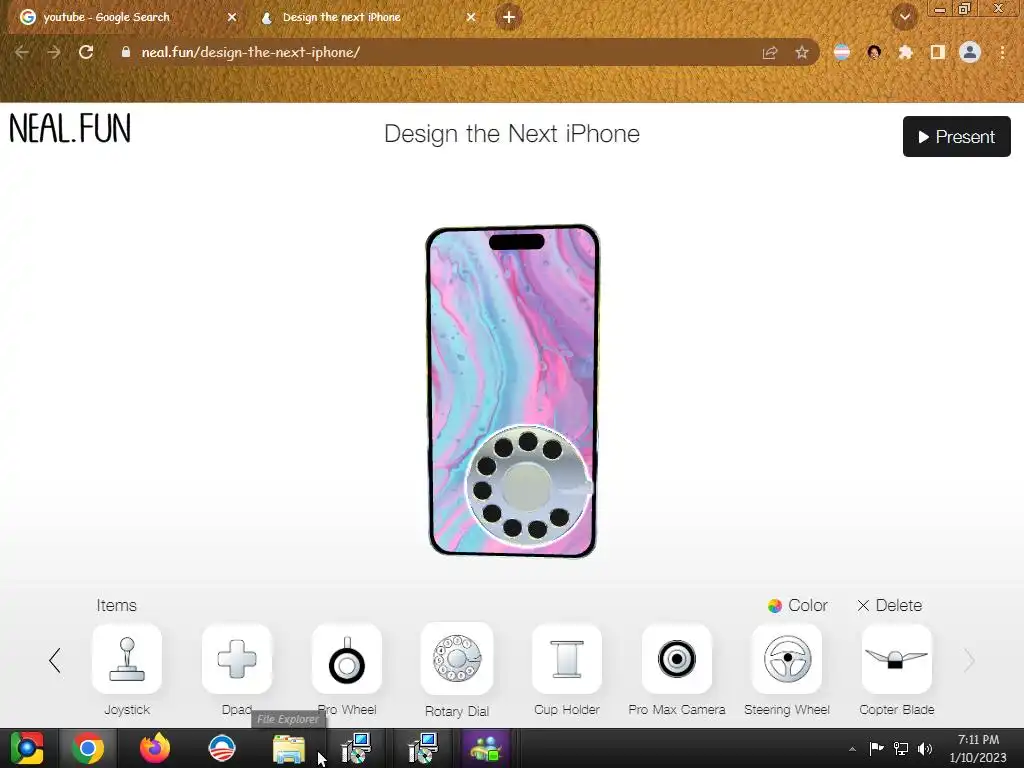The width and height of the screenshot is (1024, 768).
Task: Launch Firefox from the taskbar
Action: point(155,748)
